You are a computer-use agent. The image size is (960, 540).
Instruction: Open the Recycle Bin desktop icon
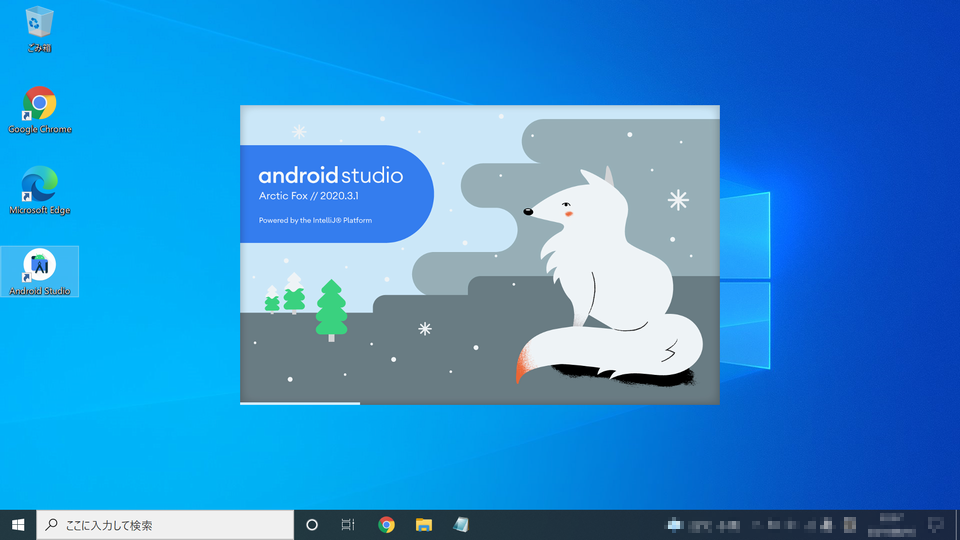tap(39, 29)
